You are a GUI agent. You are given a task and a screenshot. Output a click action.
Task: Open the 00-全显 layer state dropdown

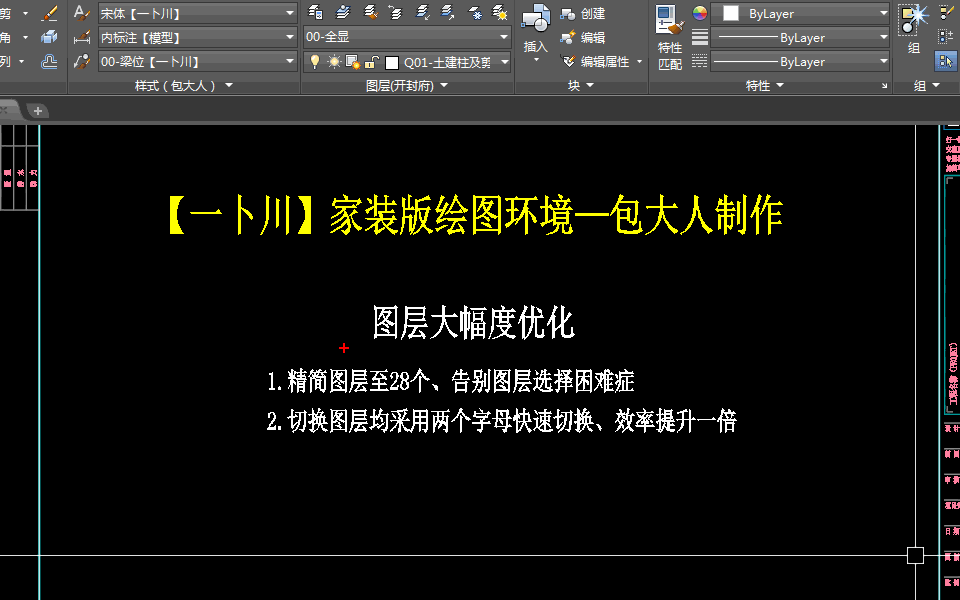tap(407, 37)
